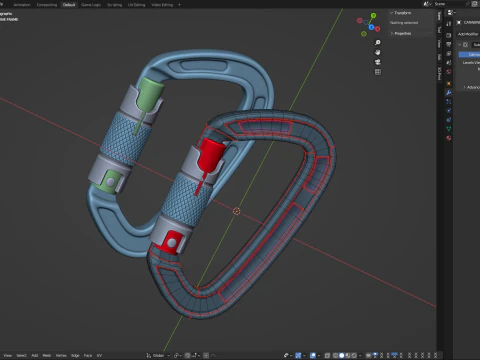Open the Tool properties tab icon

tap(449, 24)
